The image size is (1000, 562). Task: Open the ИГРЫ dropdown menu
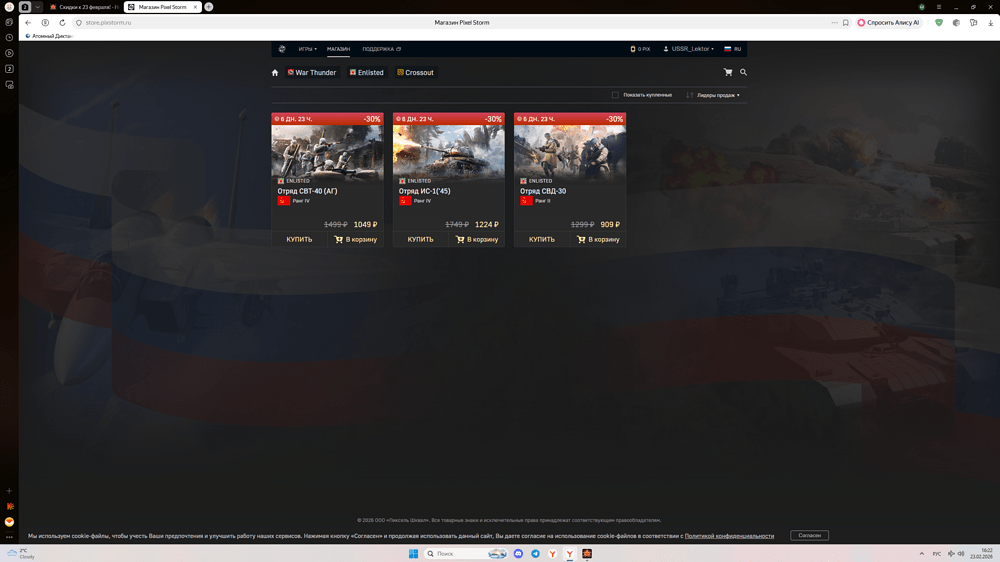pos(307,49)
